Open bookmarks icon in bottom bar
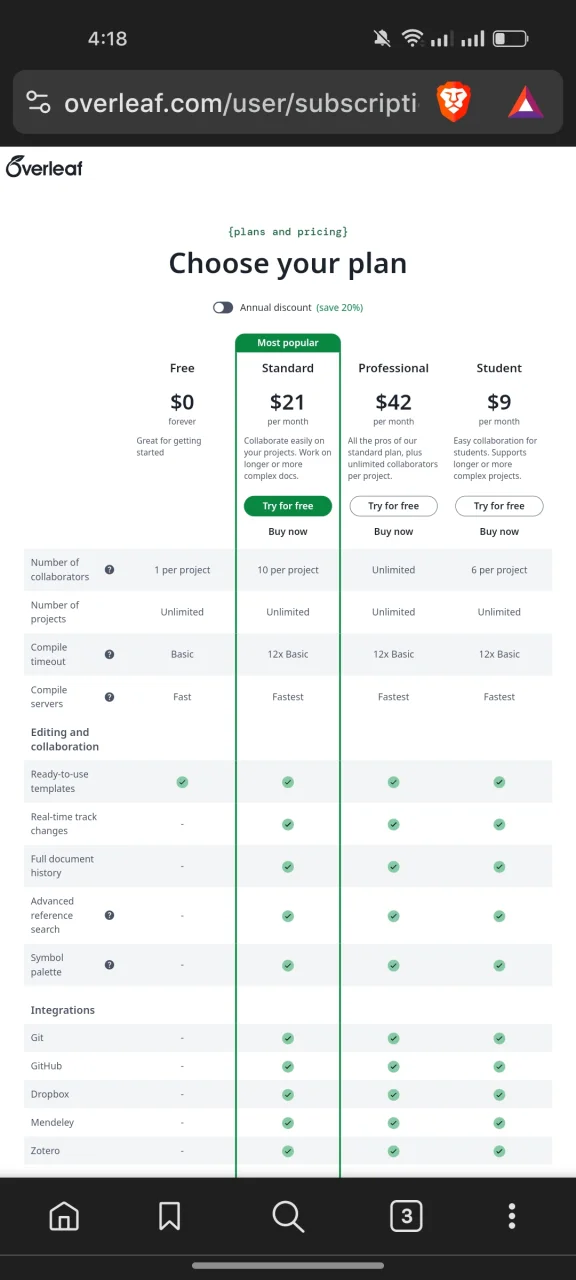This screenshot has height=1280, width=576. click(169, 1216)
